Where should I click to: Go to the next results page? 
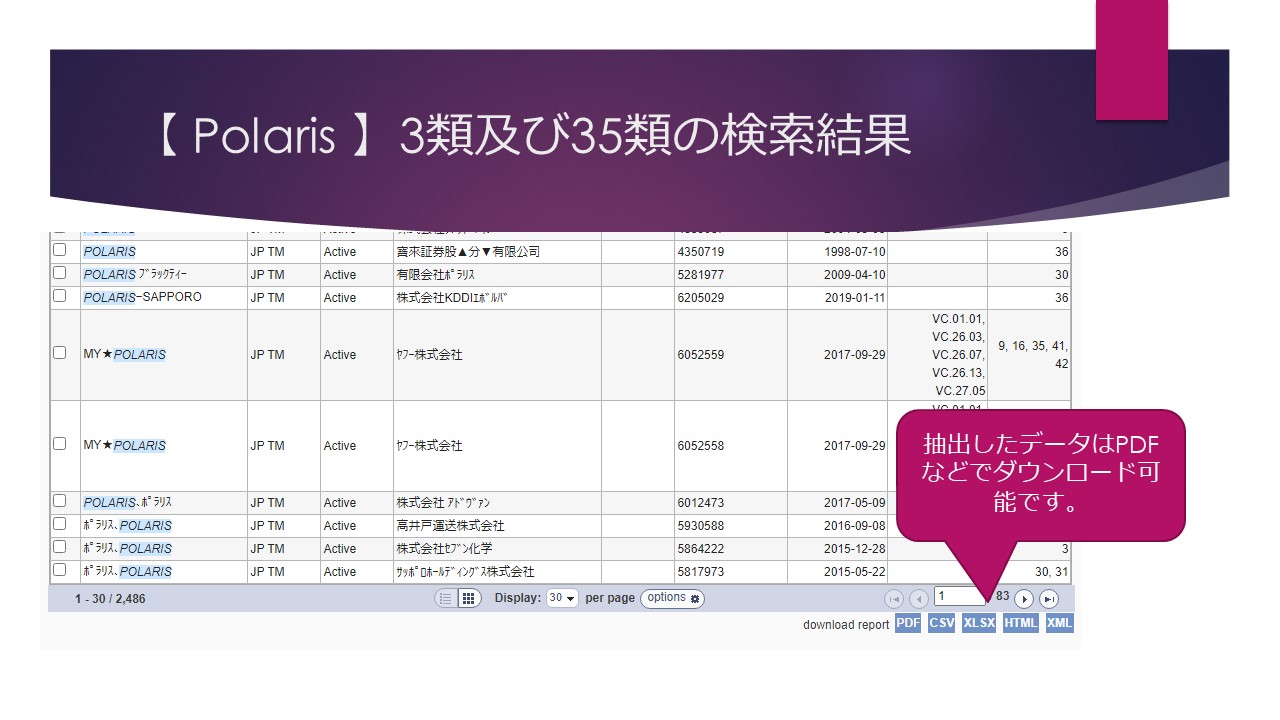tap(1024, 599)
